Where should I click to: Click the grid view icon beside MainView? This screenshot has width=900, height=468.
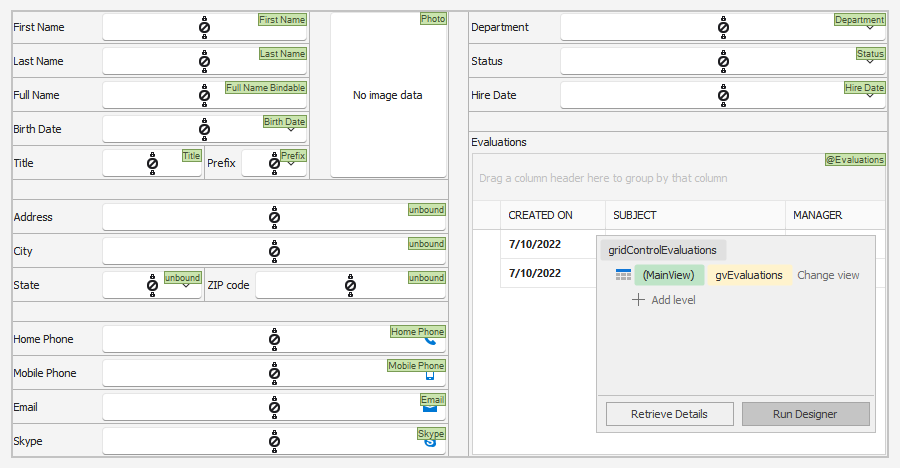[623, 275]
